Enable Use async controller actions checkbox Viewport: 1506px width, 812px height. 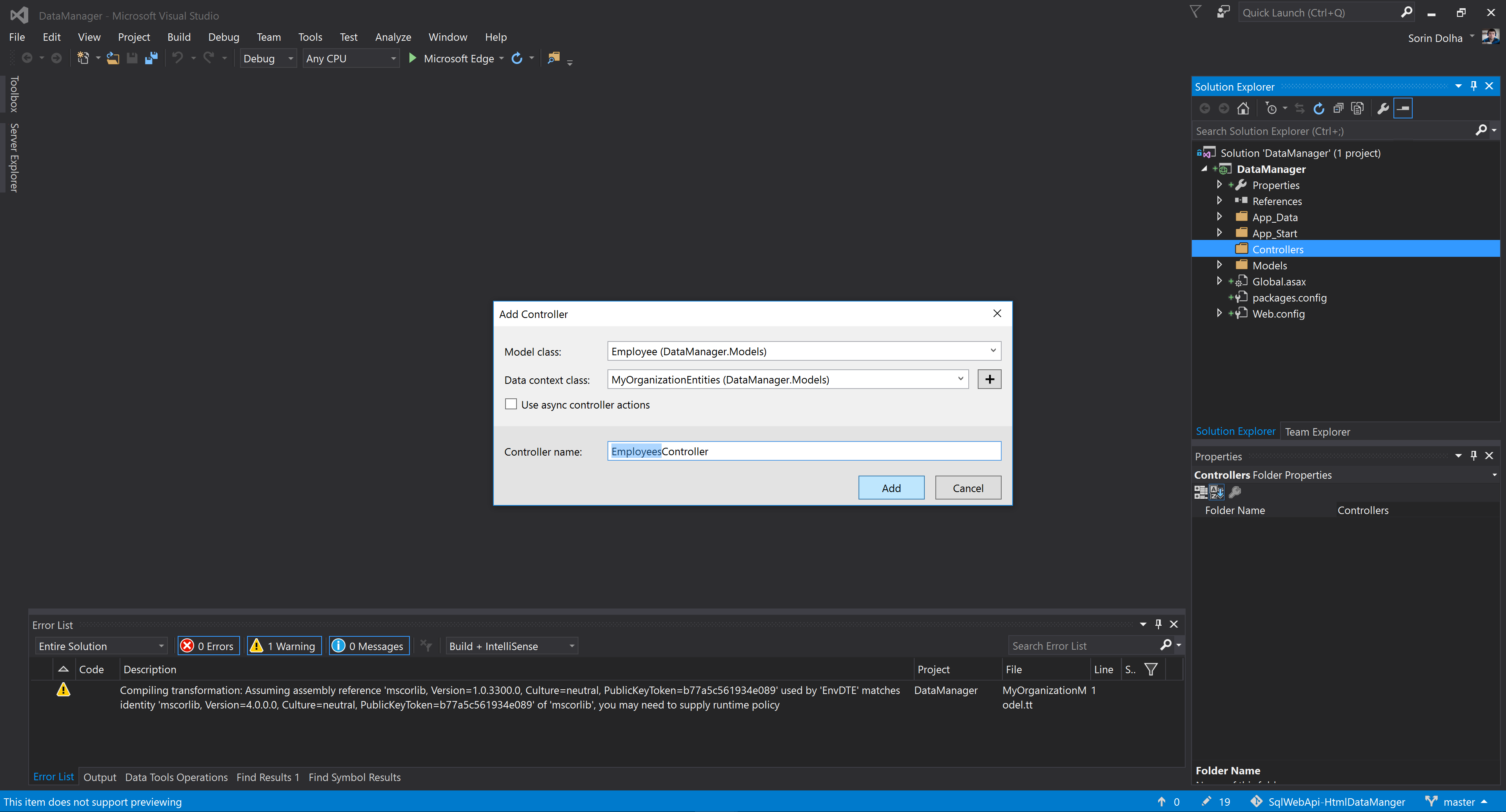pyautogui.click(x=511, y=405)
